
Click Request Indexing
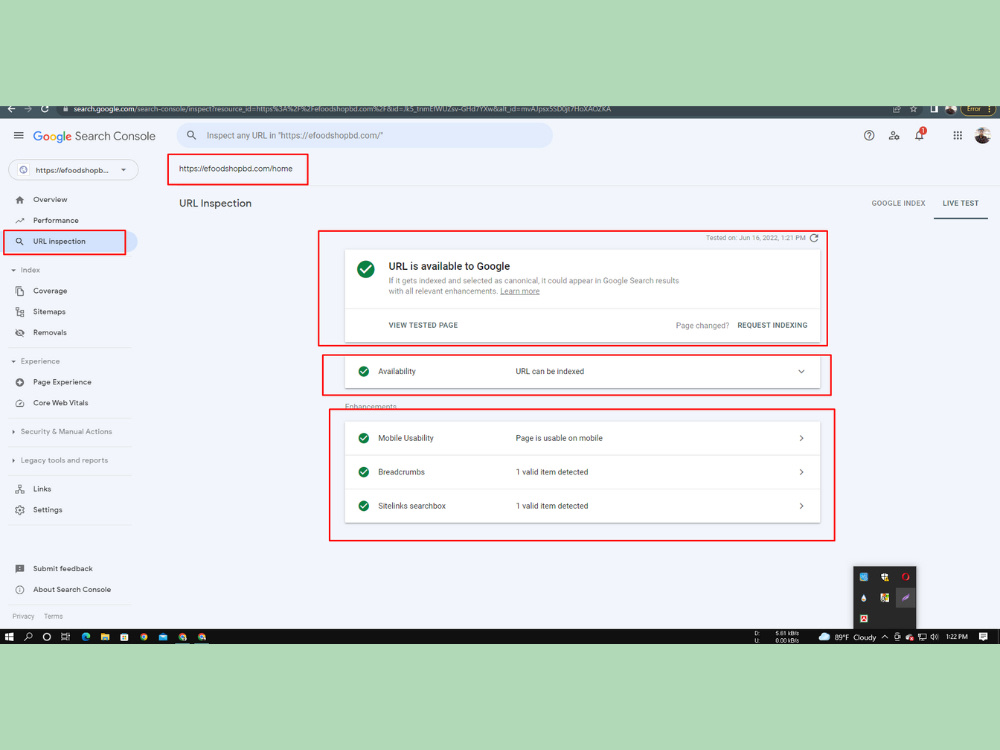coord(772,325)
